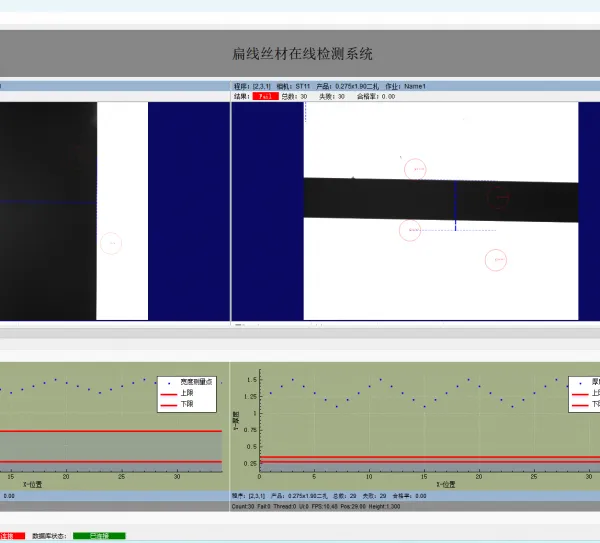Click the X-位置 axis label under the width chart

33,484
